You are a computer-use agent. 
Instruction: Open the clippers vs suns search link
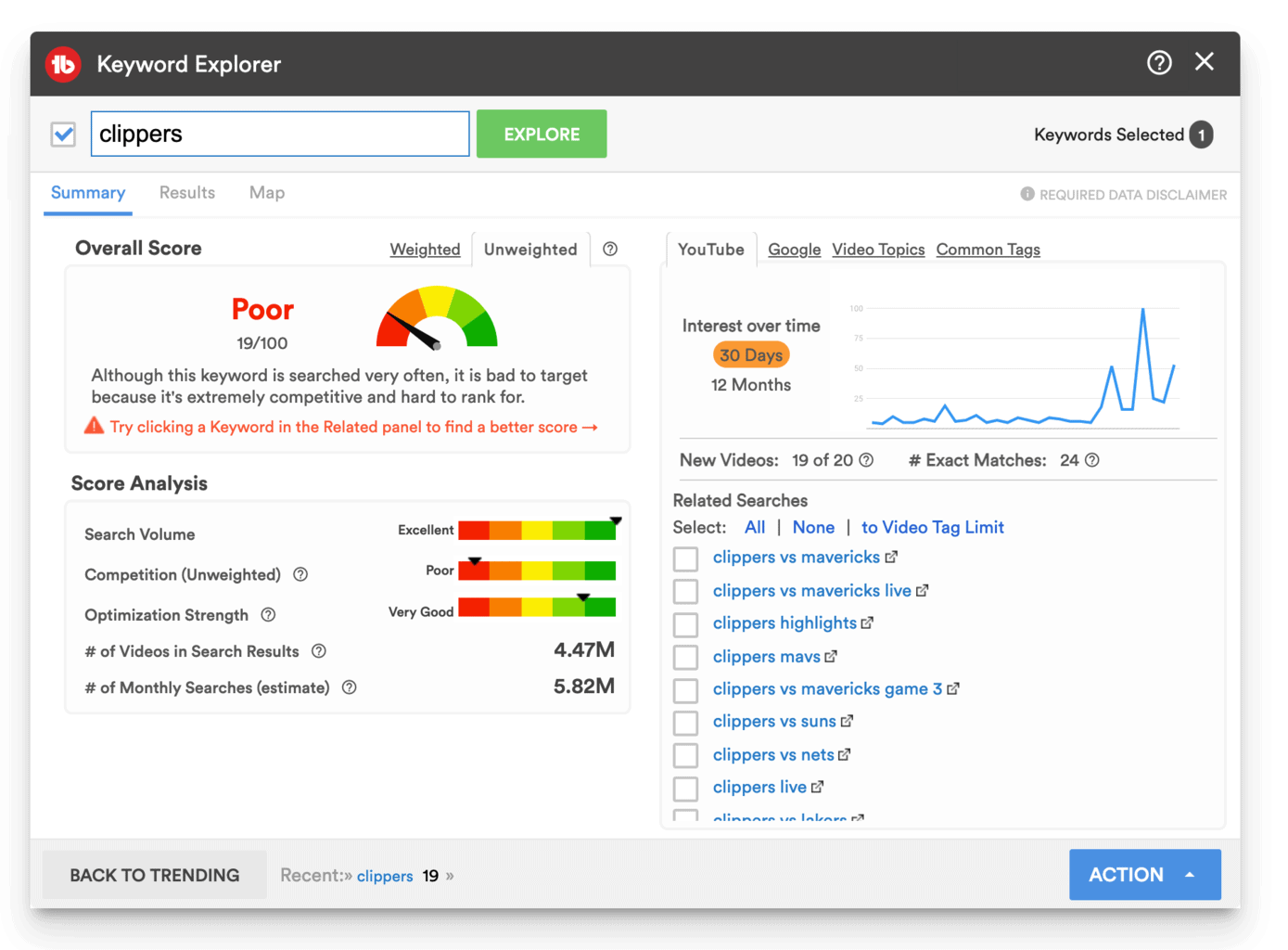(774, 721)
